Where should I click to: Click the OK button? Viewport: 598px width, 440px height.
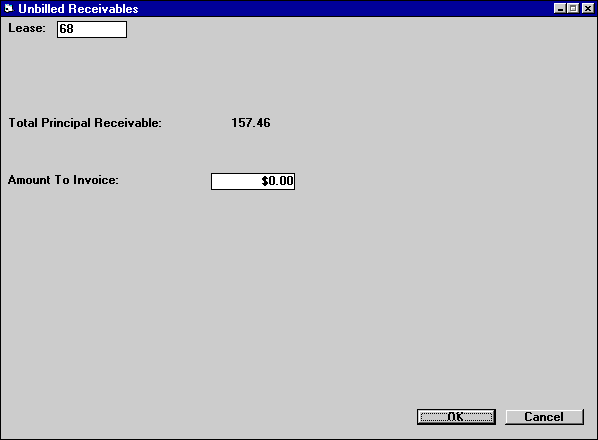pos(456,417)
